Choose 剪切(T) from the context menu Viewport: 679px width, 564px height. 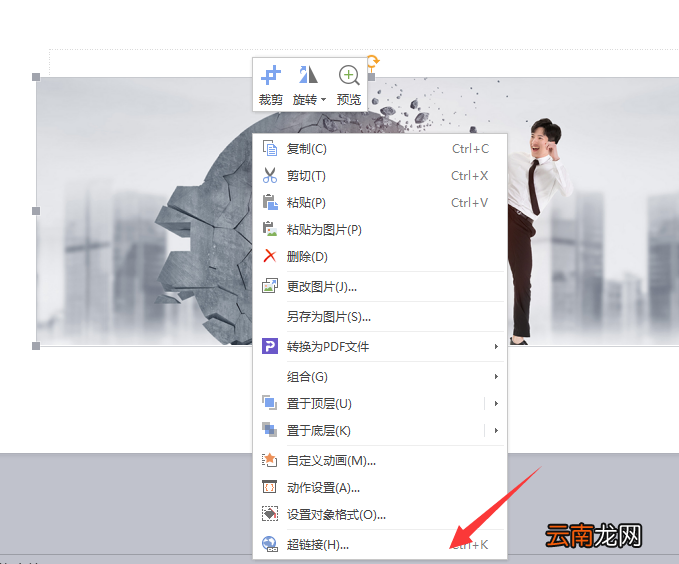[379, 176]
